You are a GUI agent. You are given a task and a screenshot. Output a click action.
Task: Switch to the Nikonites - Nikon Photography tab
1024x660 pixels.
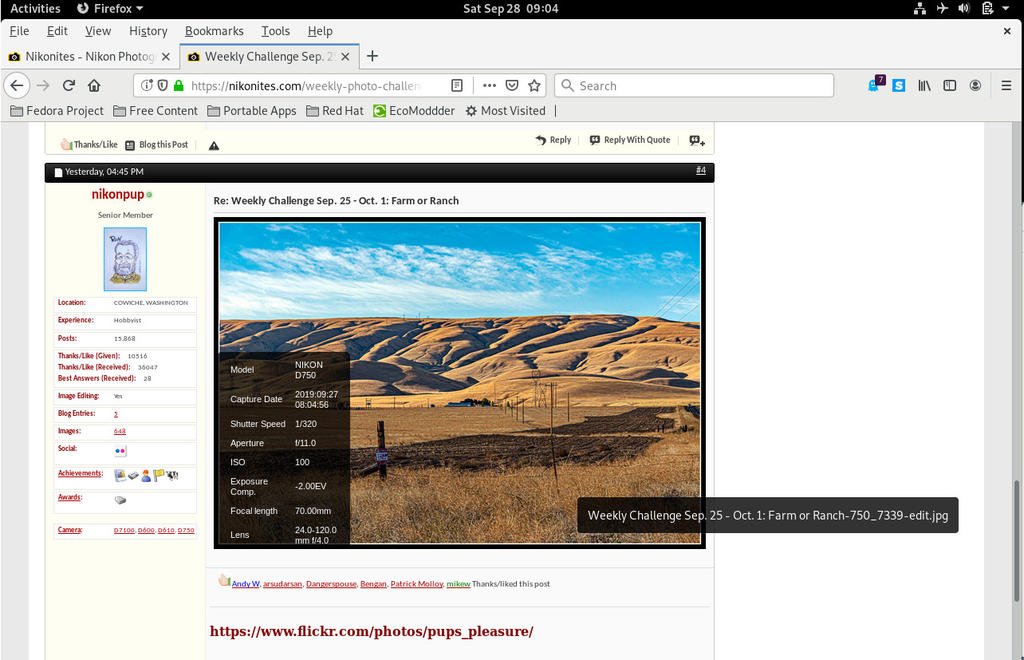[88, 56]
